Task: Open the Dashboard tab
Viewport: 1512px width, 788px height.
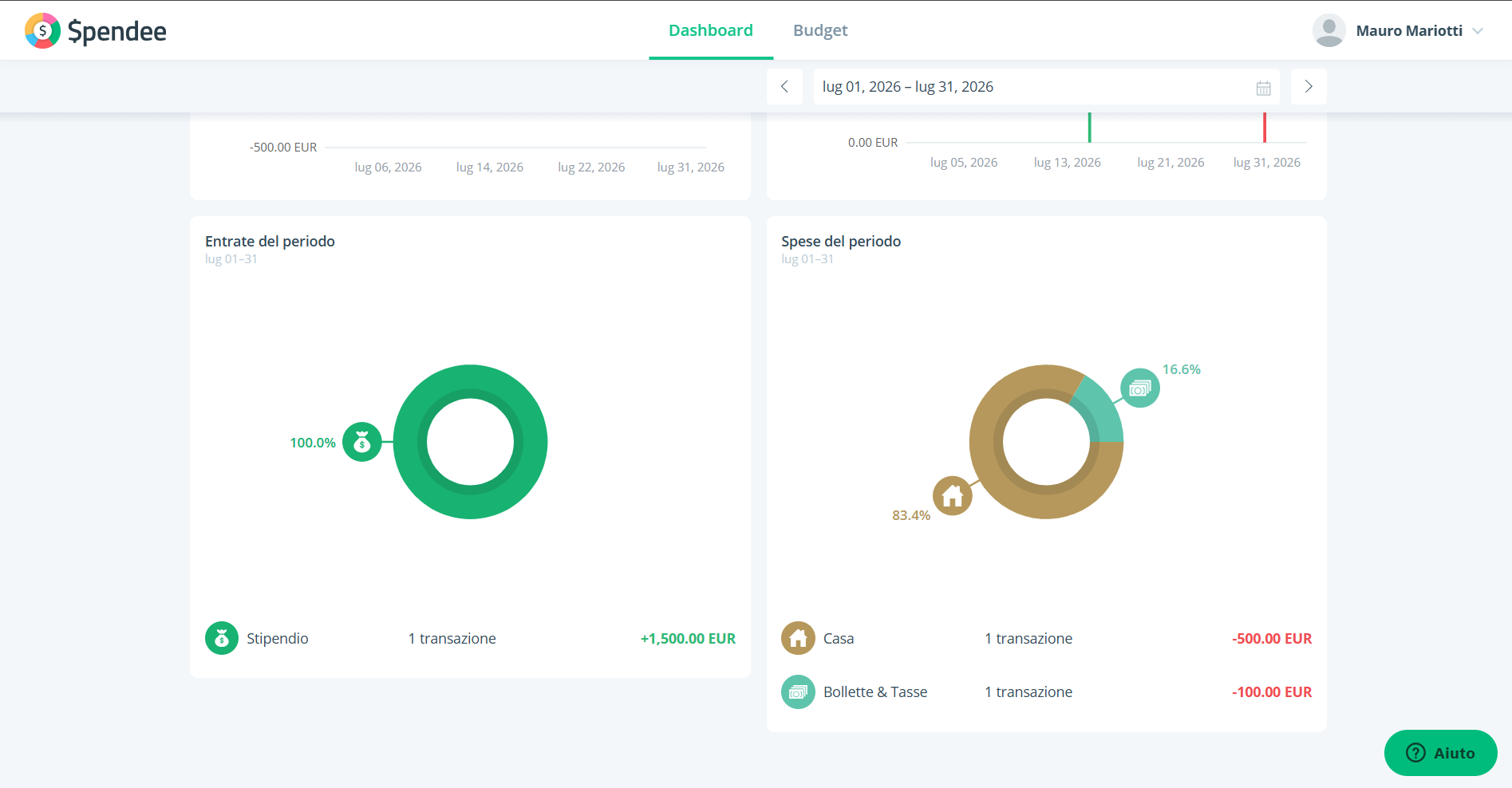Action: (711, 30)
